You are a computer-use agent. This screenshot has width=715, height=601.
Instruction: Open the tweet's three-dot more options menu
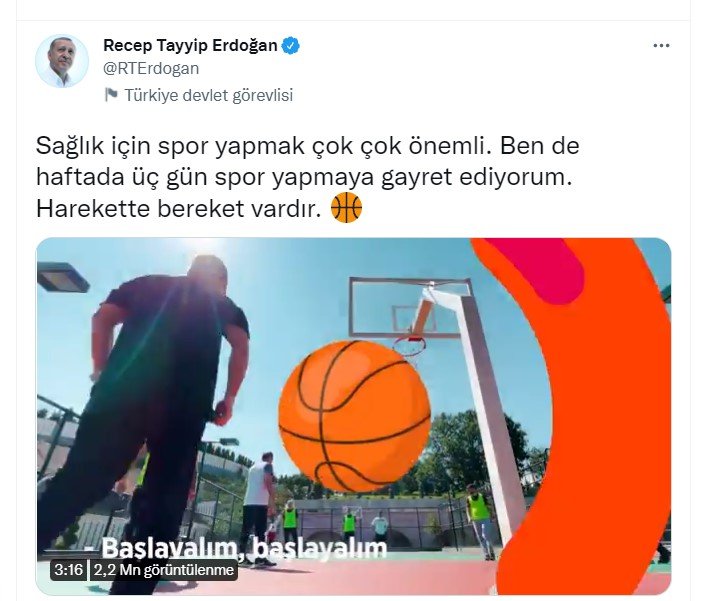(x=661, y=46)
